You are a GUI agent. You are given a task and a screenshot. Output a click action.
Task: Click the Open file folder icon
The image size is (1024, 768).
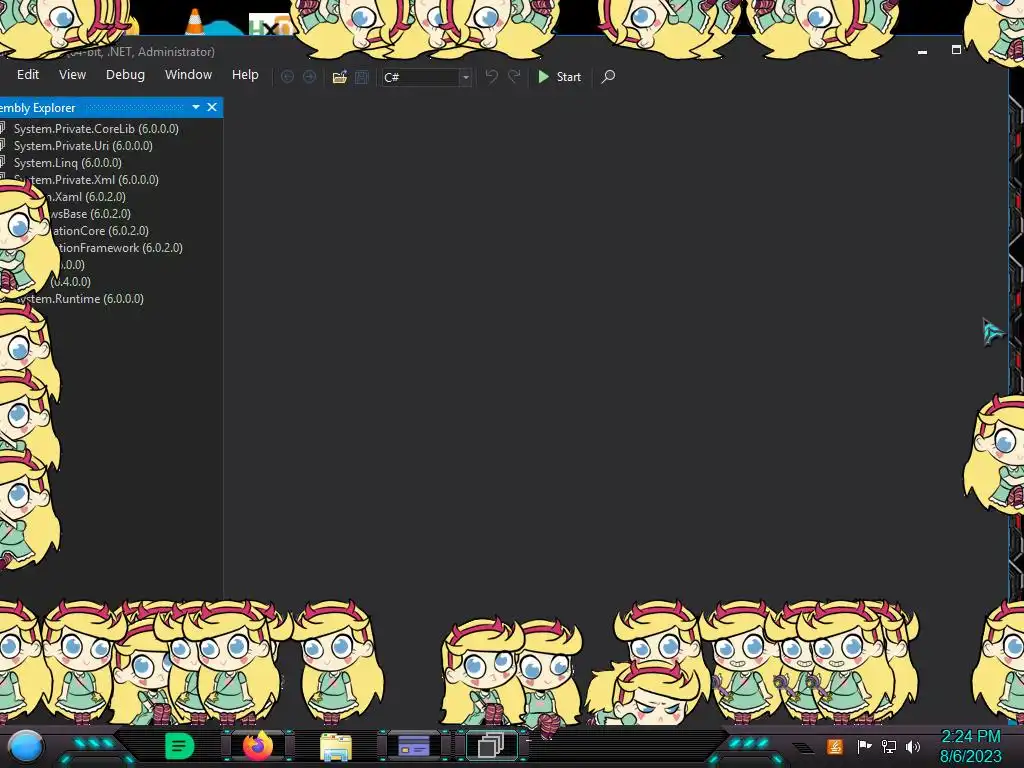pos(340,77)
